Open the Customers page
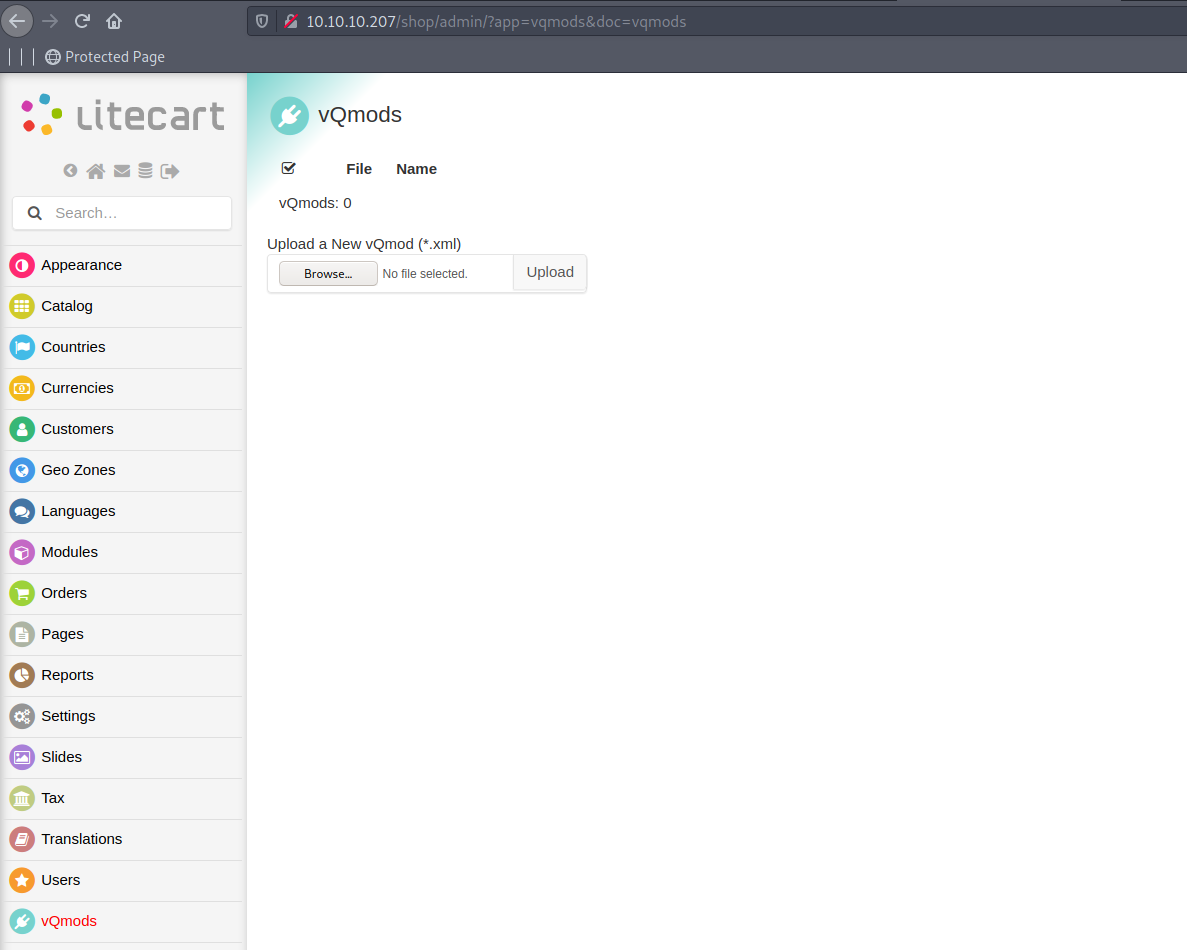 click(77, 429)
